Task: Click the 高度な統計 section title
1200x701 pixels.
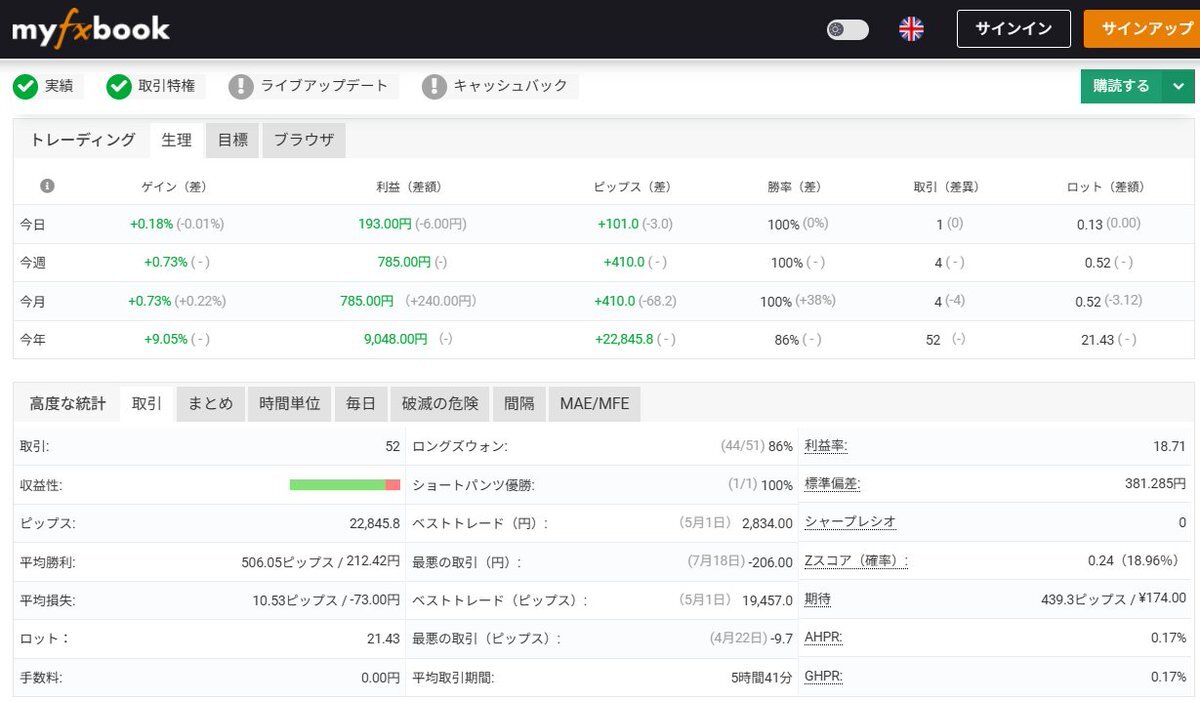Action: [x=67, y=404]
